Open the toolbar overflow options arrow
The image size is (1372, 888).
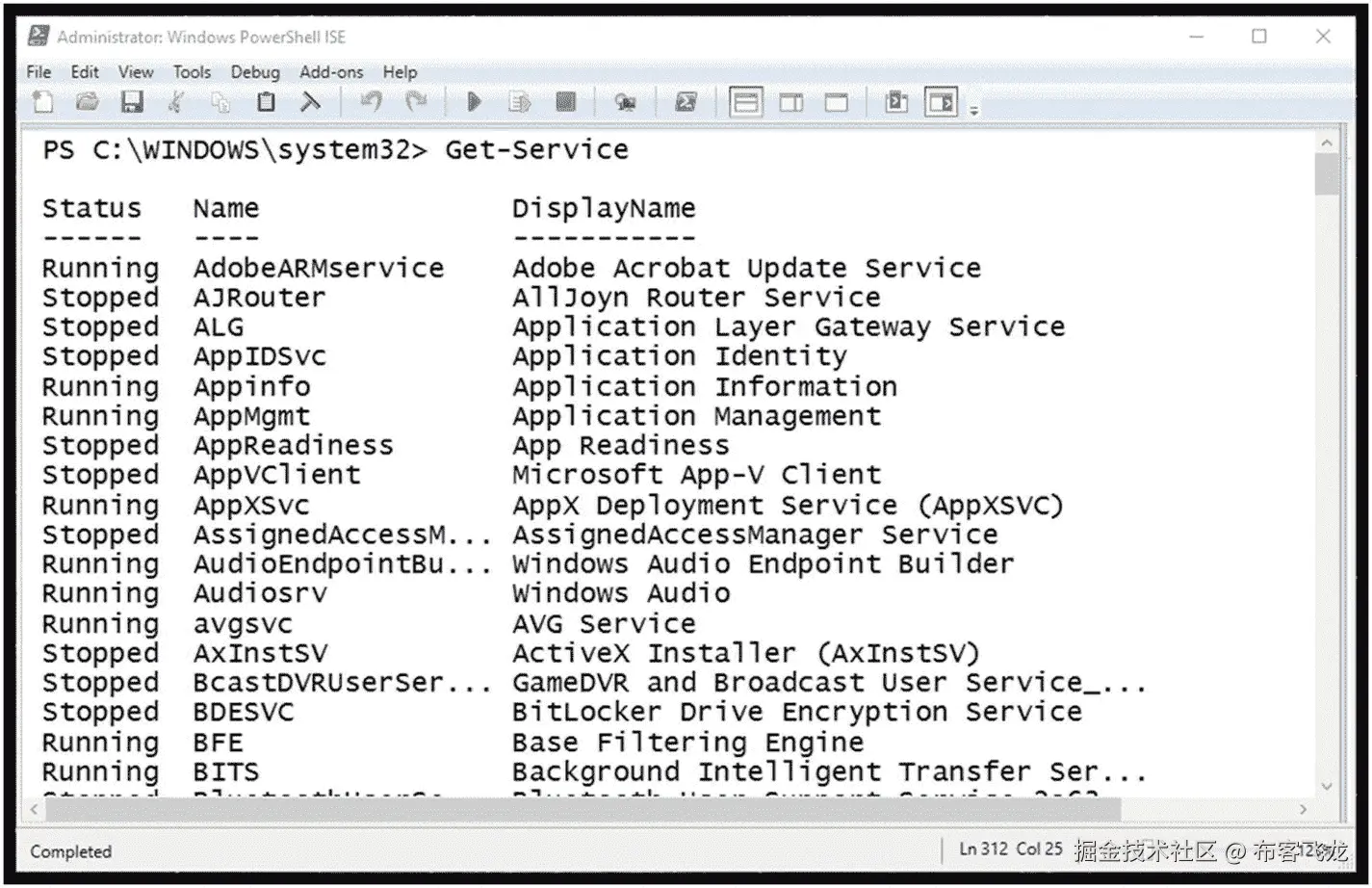[973, 111]
